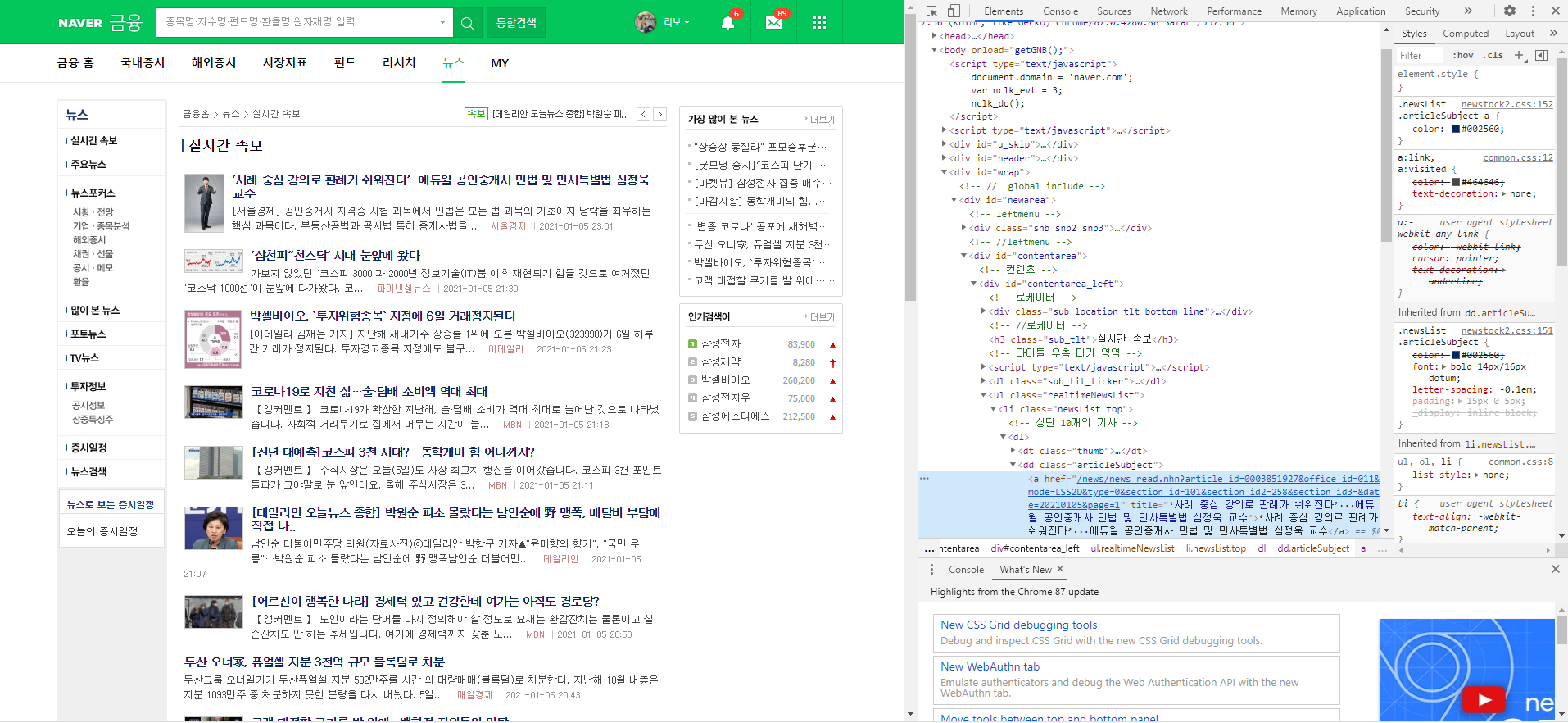Toggle computed styles sidebar icon
The width and height of the screenshot is (1568, 723).
point(1541,55)
